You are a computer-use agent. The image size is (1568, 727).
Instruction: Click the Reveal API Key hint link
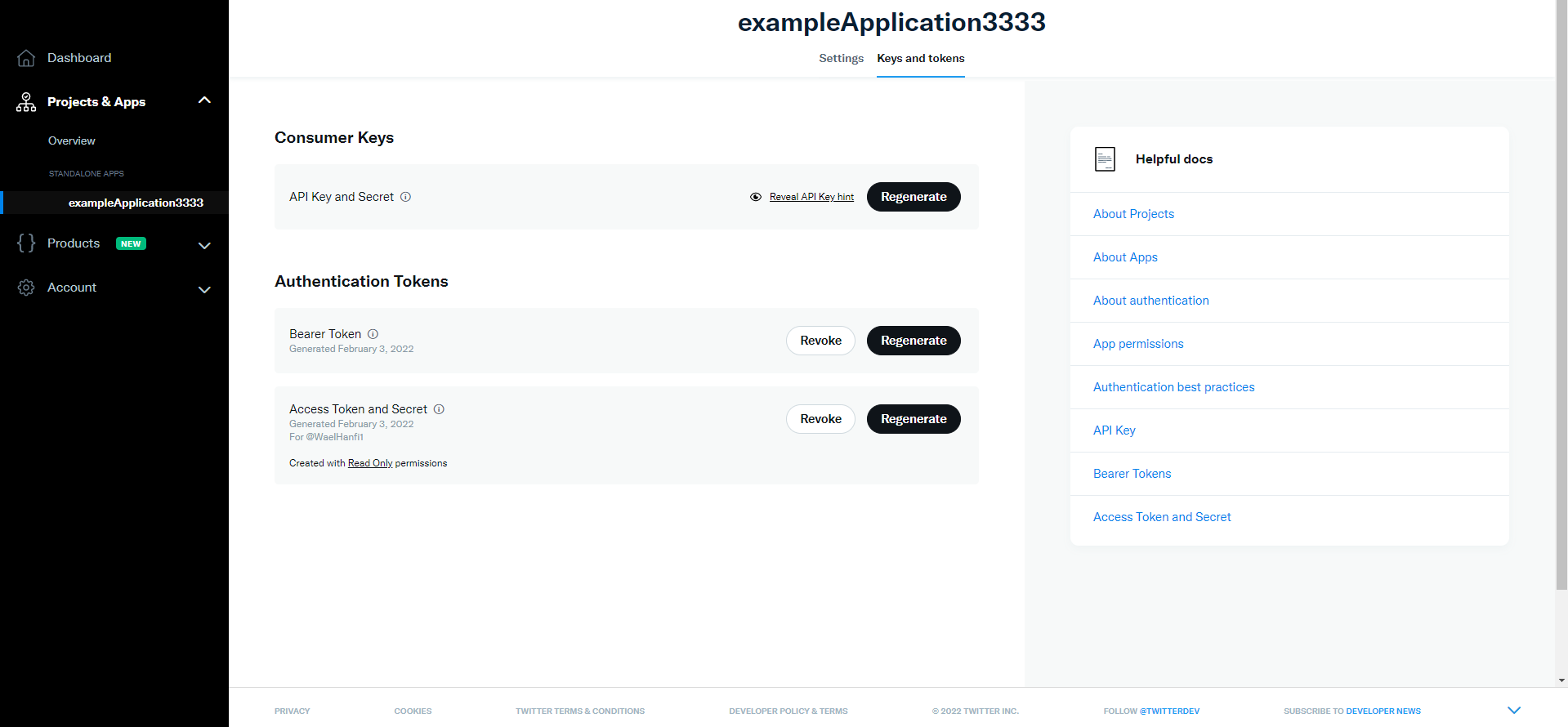click(x=811, y=197)
